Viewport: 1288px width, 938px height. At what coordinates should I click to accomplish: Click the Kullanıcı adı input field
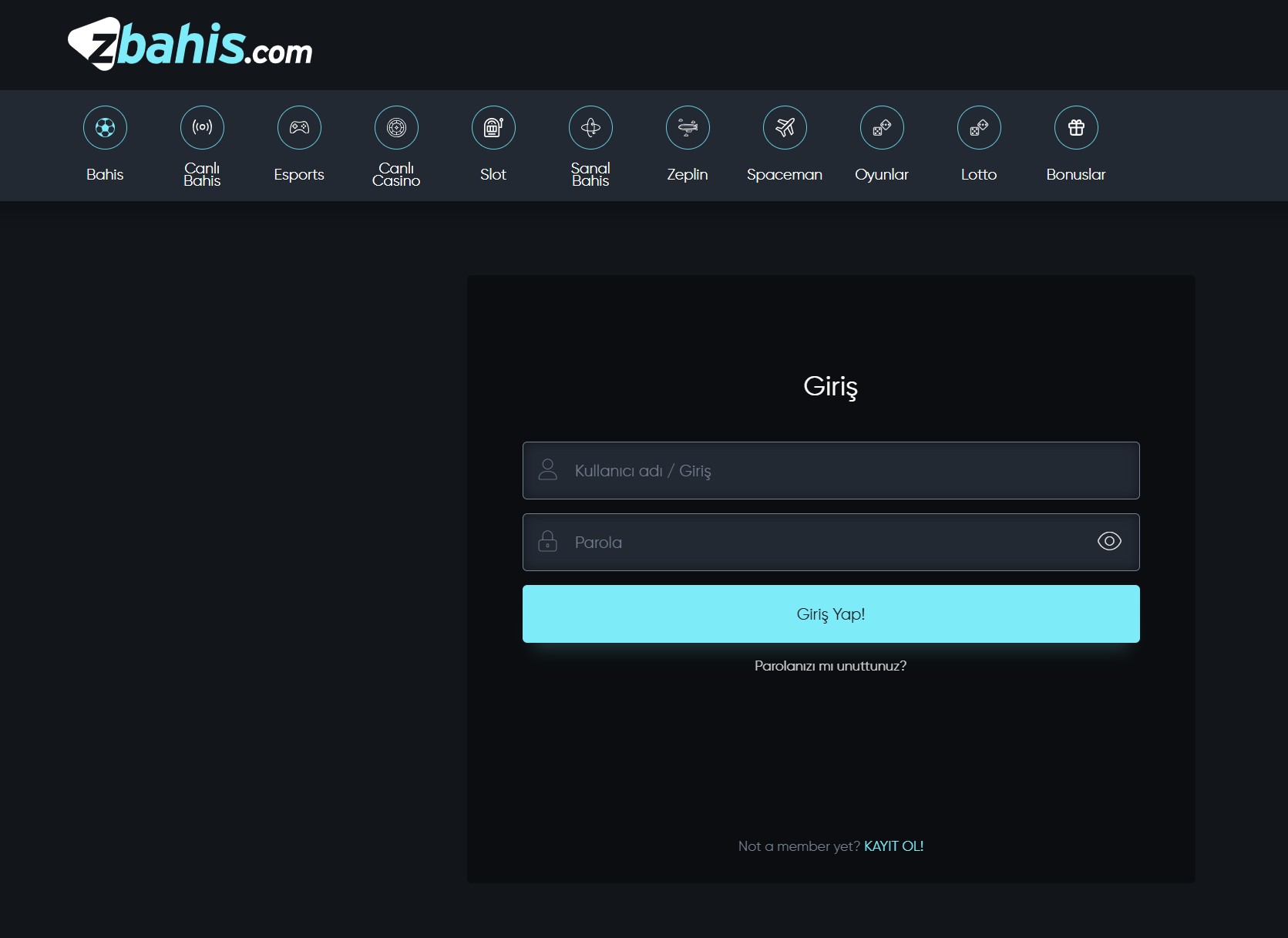click(x=831, y=471)
